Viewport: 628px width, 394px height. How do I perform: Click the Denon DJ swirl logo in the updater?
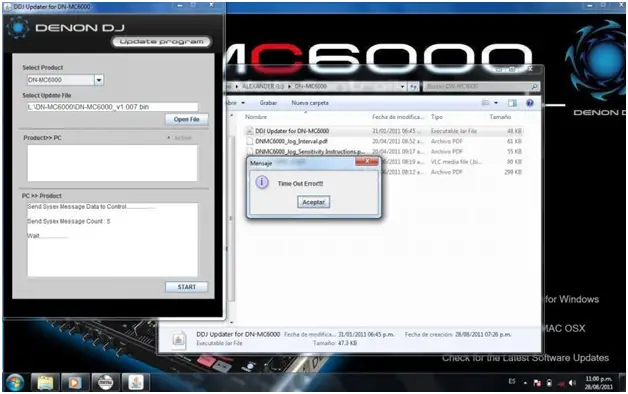[x=18, y=28]
